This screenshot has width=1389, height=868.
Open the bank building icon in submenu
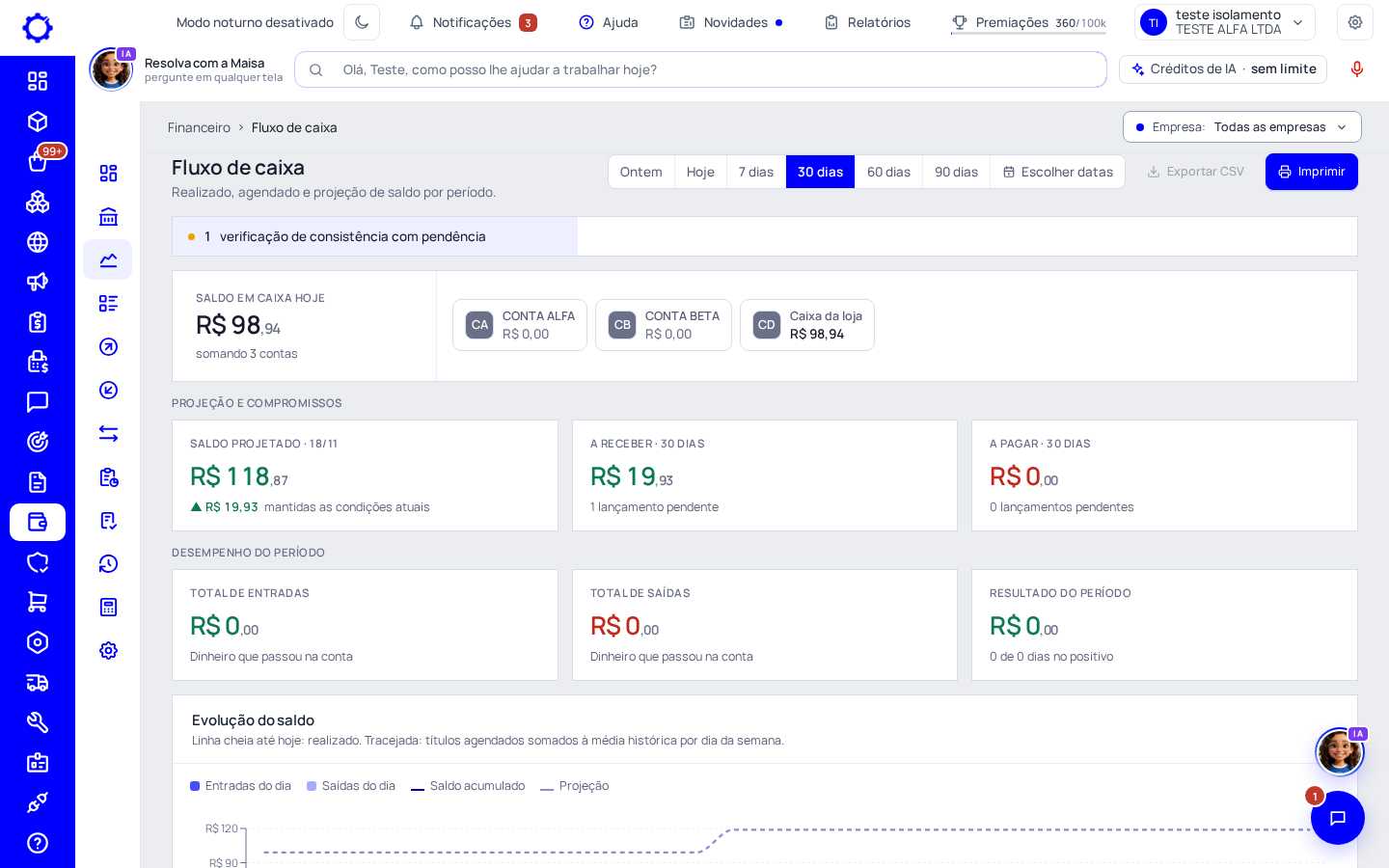click(108, 216)
